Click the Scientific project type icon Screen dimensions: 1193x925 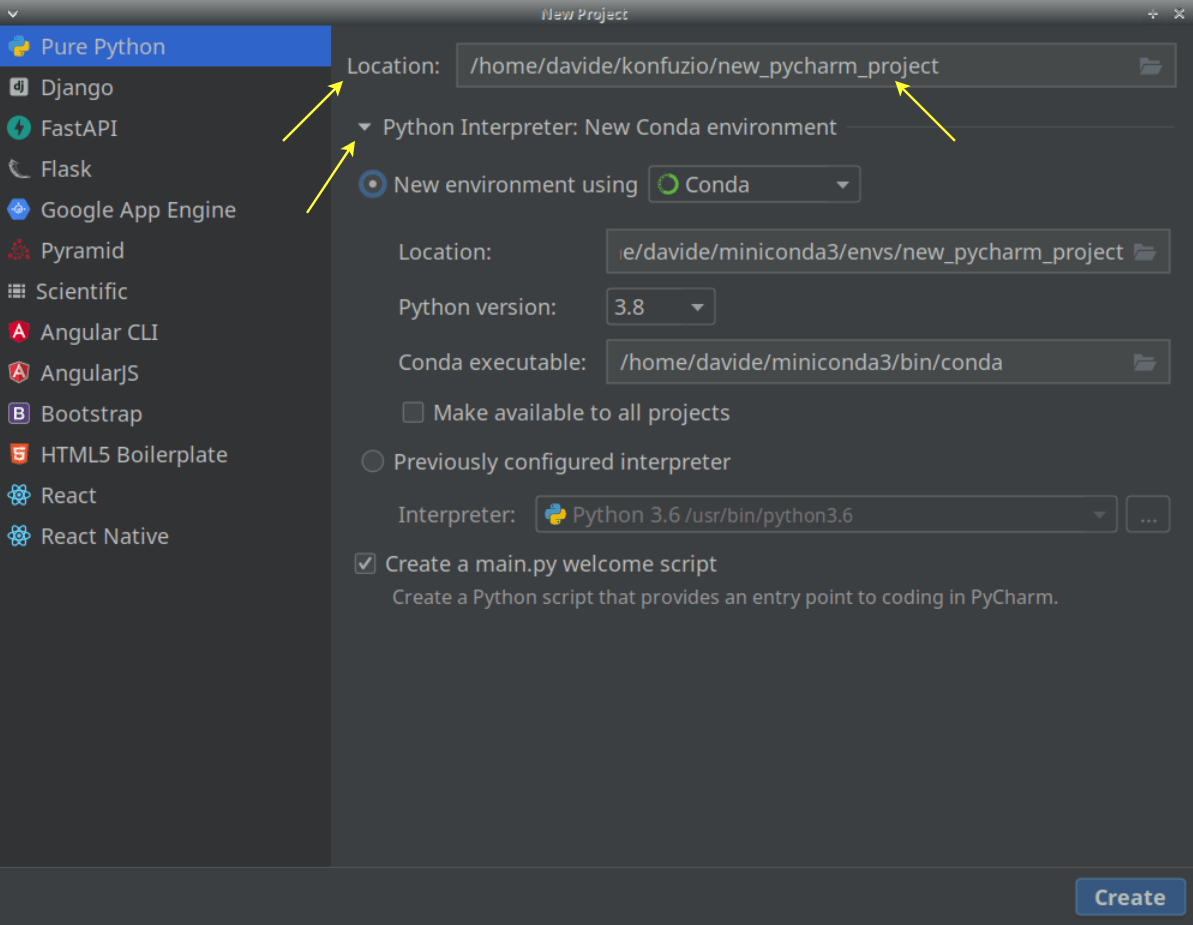(19, 291)
